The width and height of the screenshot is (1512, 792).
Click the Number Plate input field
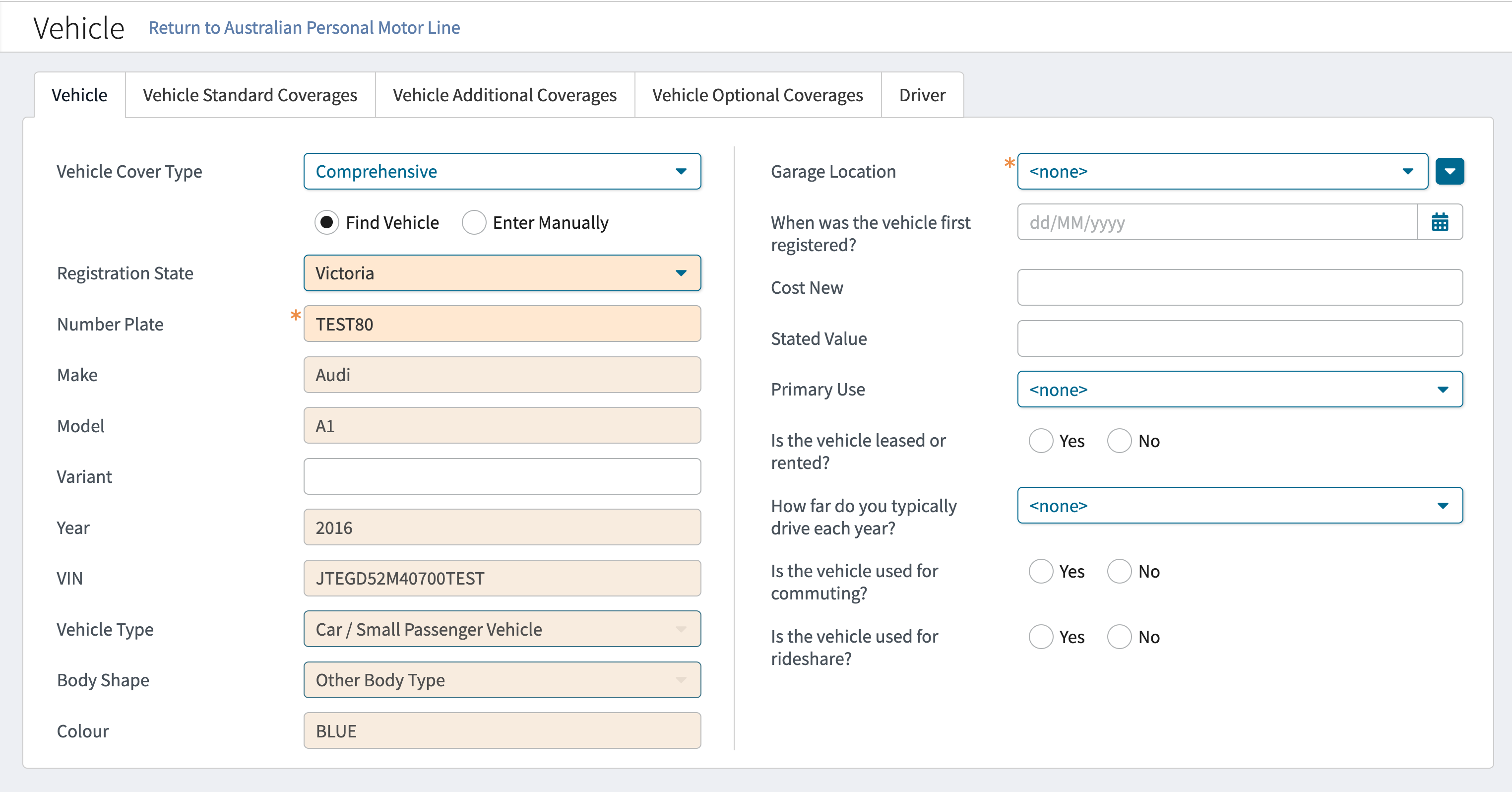click(x=502, y=324)
